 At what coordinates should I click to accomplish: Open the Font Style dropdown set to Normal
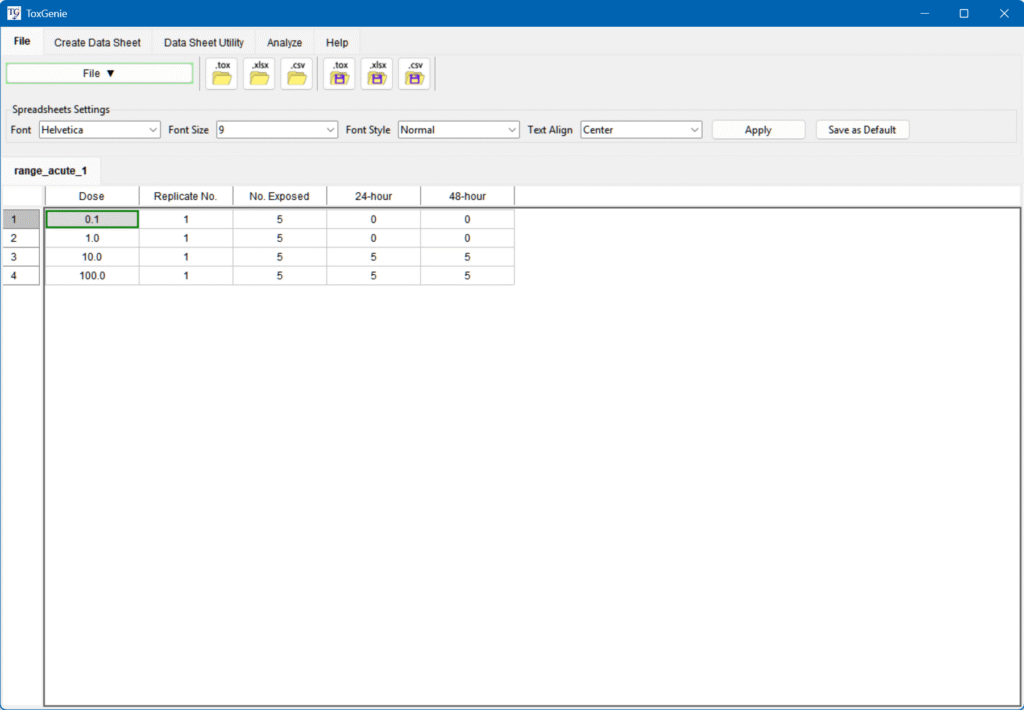(458, 130)
